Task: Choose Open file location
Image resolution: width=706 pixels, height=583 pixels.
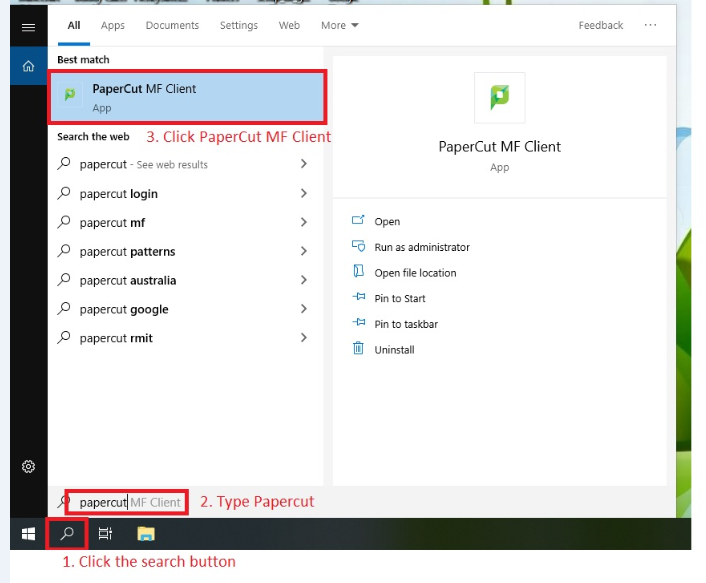Action: [x=415, y=273]
